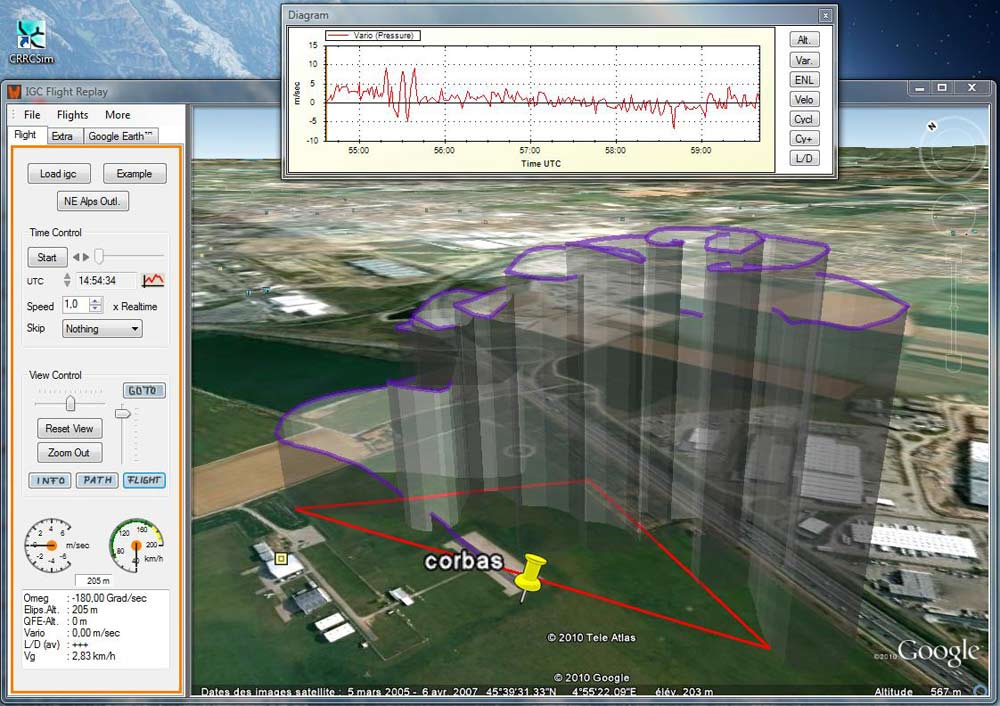Click the Time Control position slider handle
The image size is (1000, 706).
[99, 256]
